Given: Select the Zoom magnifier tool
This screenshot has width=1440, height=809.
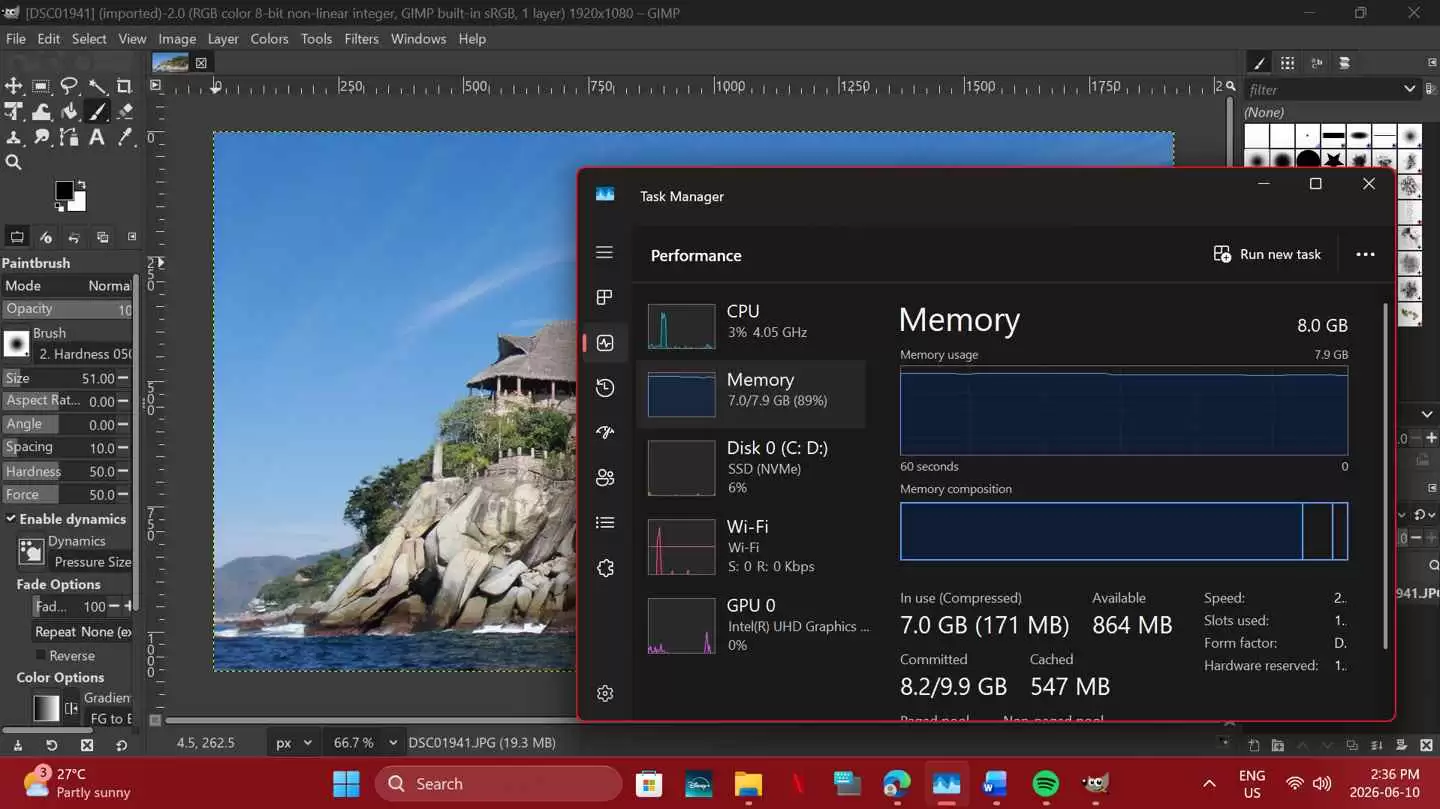Looking at the screenshot, I should [x=14, y=162].
